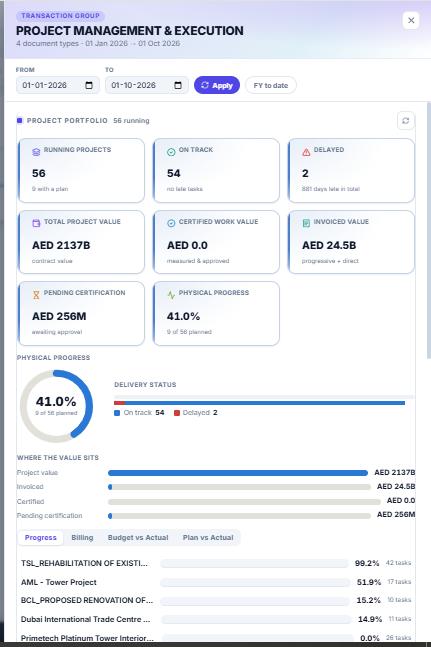
Task: Click the 56 running label
Action: (x=131, y=121)
